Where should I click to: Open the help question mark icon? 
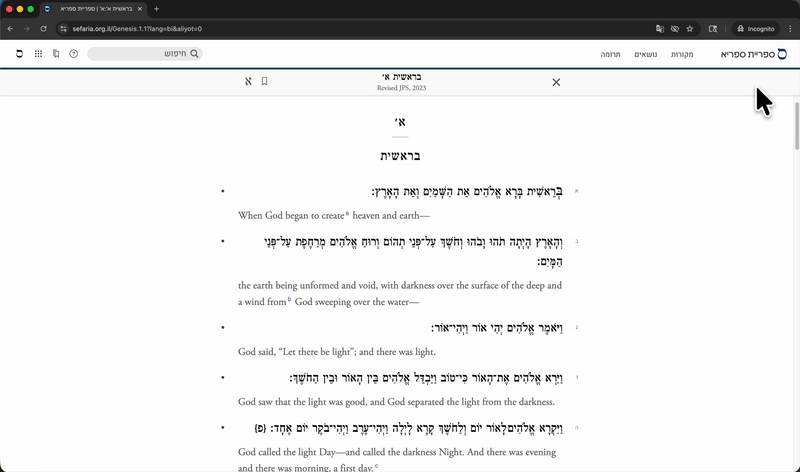point(74,53)
